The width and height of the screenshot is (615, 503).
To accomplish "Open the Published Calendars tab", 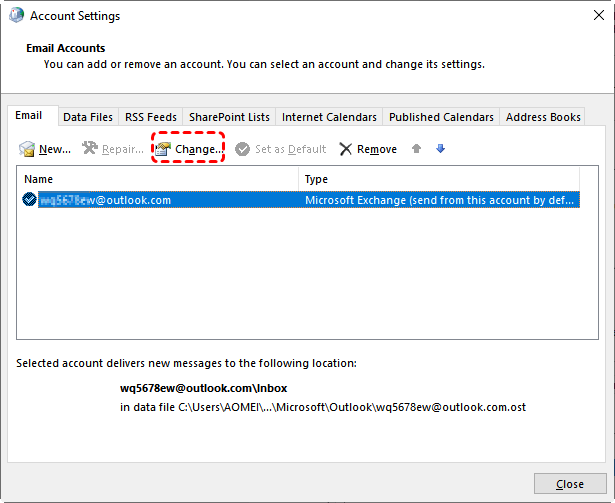I will (x=441, y=117).
